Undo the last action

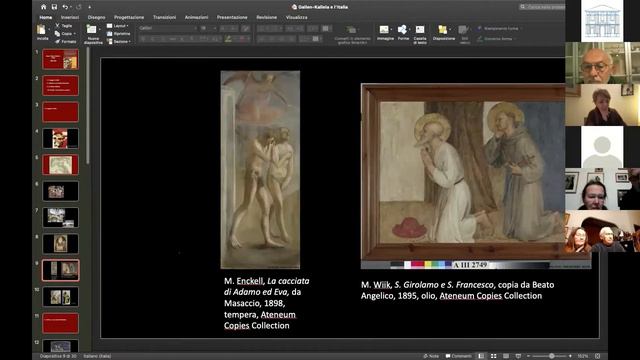coord(64,7)
